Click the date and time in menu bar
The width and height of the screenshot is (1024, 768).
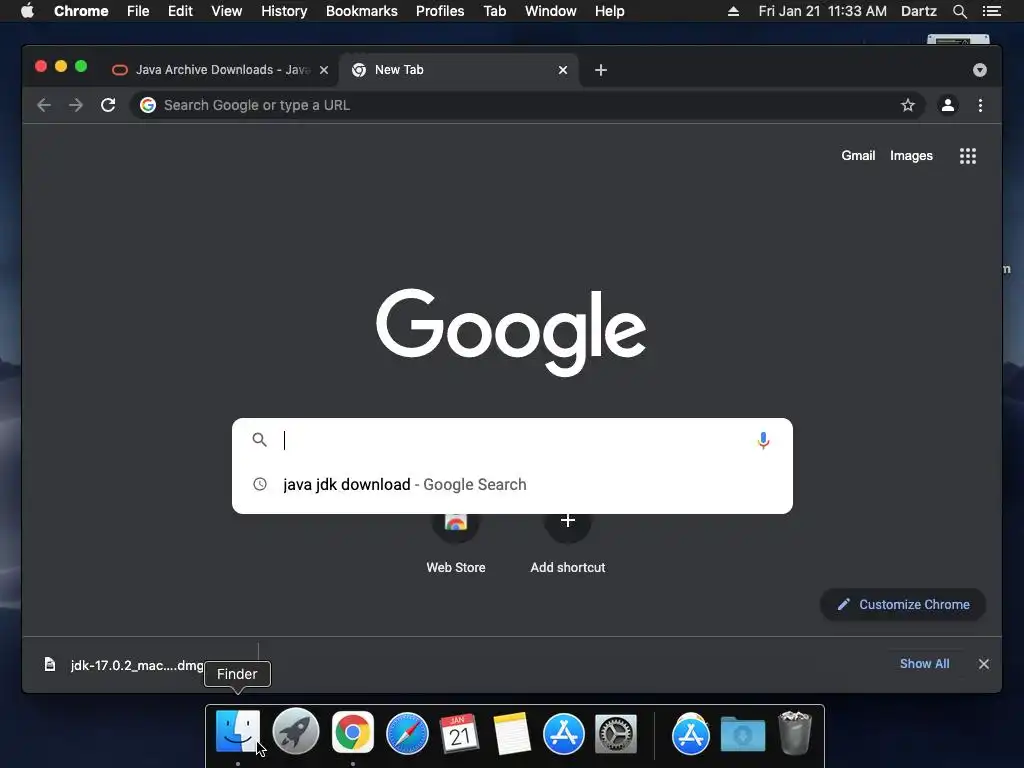pos(822,11)
